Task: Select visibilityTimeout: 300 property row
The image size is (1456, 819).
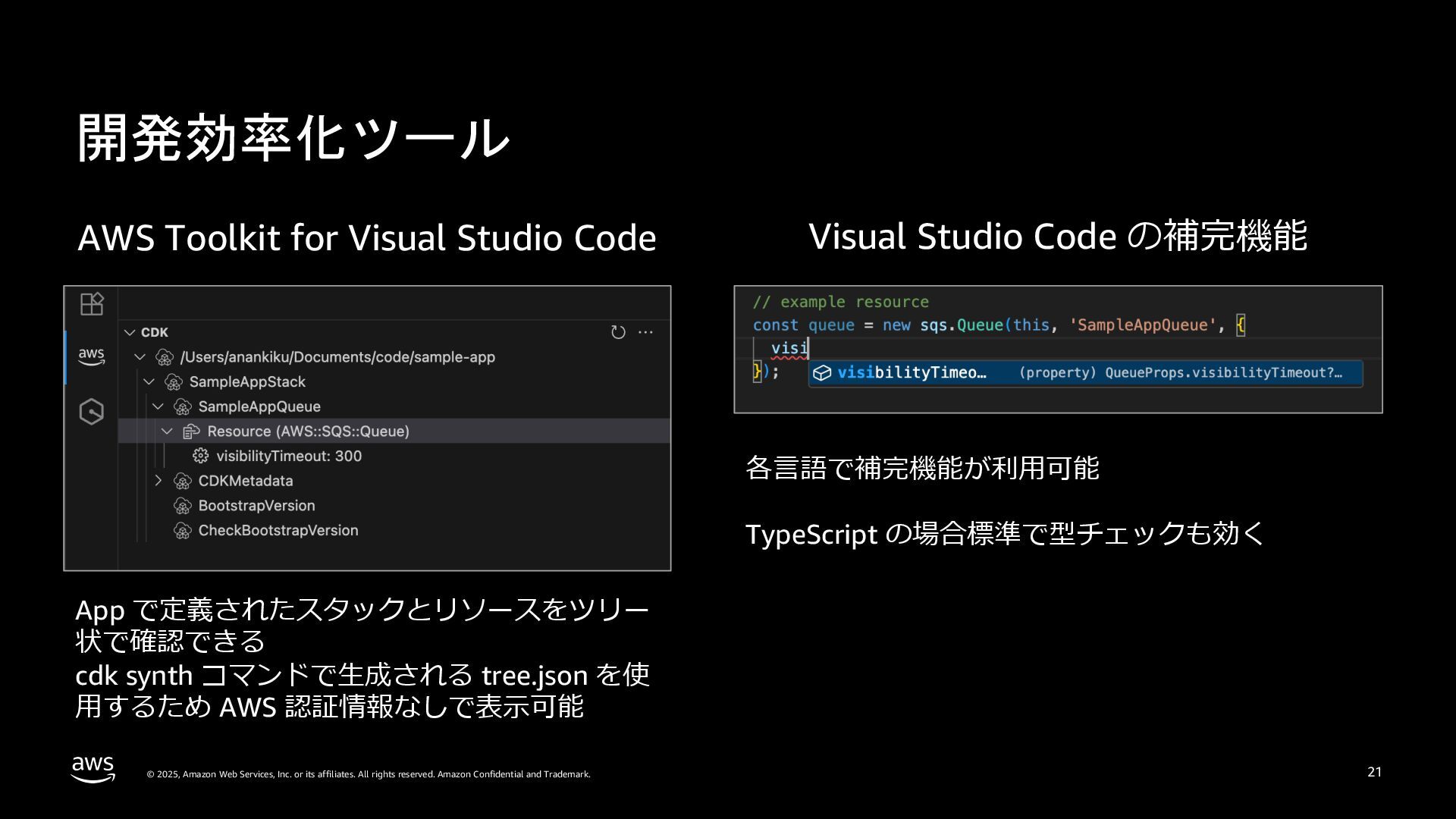Action: click(394, 456)
